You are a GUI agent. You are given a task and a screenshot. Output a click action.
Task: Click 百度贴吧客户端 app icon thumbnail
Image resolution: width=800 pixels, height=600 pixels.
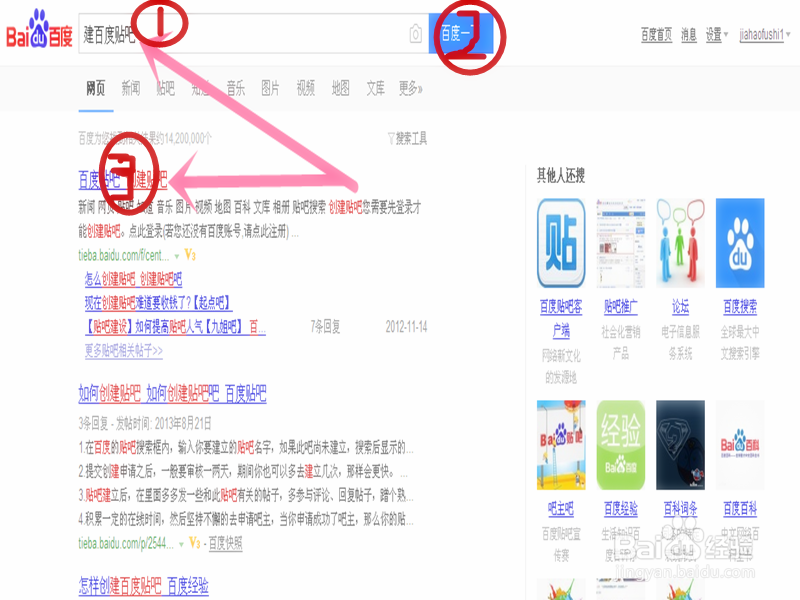(561, 243)
